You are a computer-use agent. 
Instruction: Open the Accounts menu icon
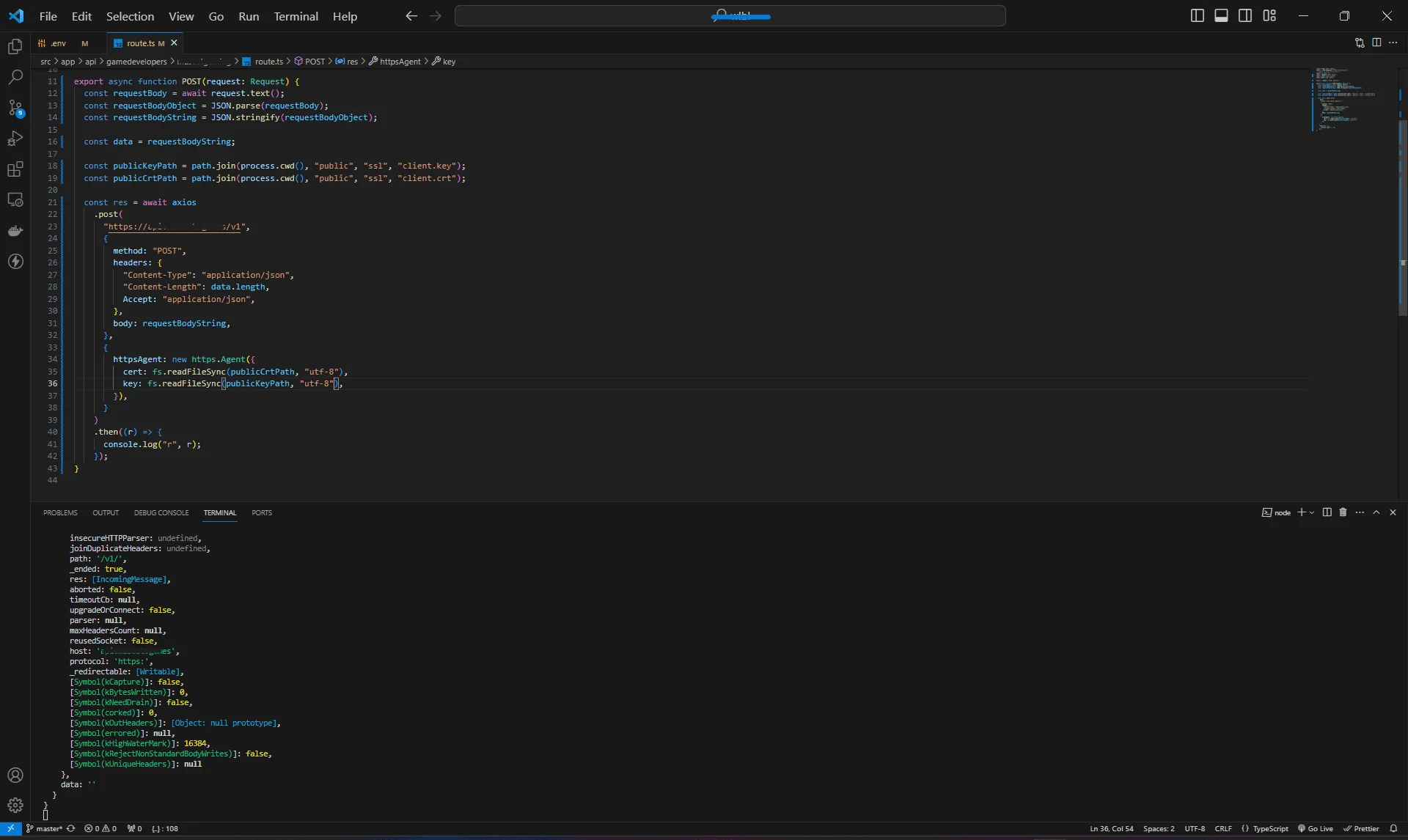pyautogui.click(x=15, y=775)
